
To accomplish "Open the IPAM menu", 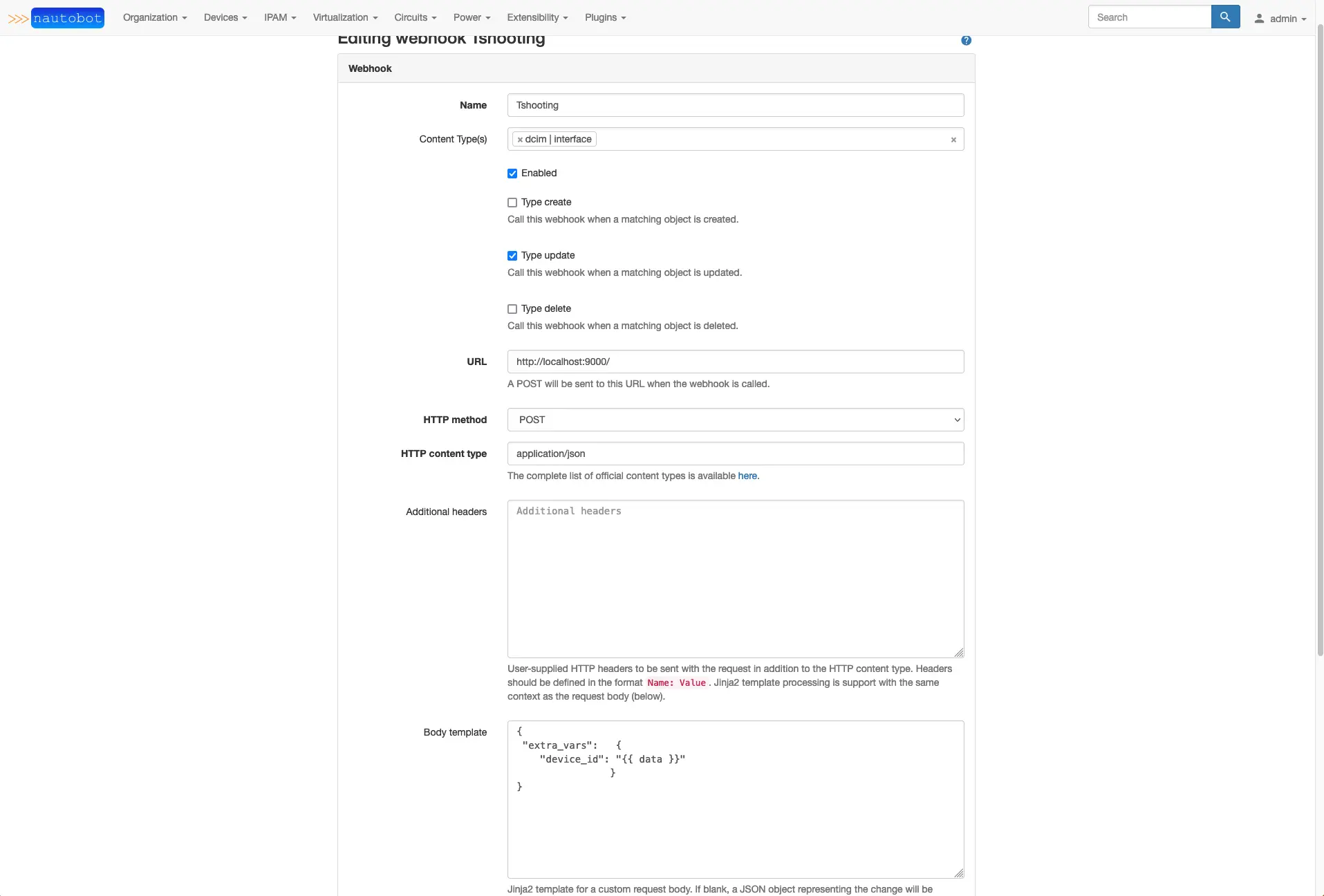I will (x=280, y=18).
